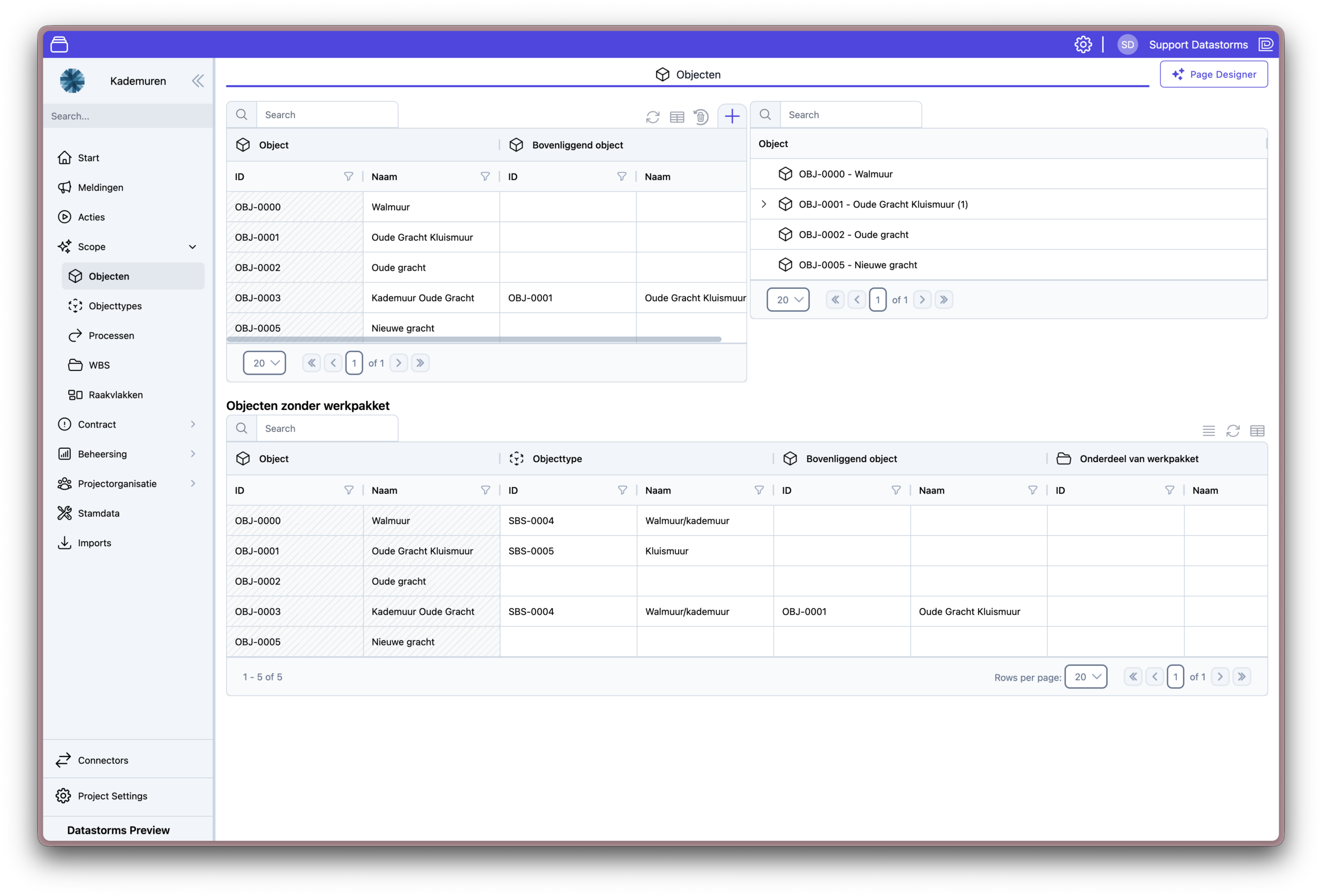Click the Page Designer button

click(1214, 74)
